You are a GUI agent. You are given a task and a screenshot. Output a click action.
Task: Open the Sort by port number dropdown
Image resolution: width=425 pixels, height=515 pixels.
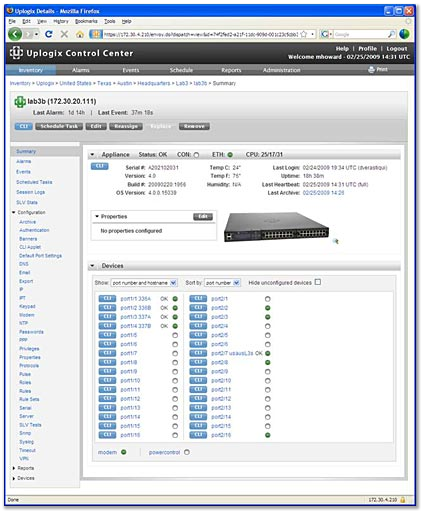point(222,283)
